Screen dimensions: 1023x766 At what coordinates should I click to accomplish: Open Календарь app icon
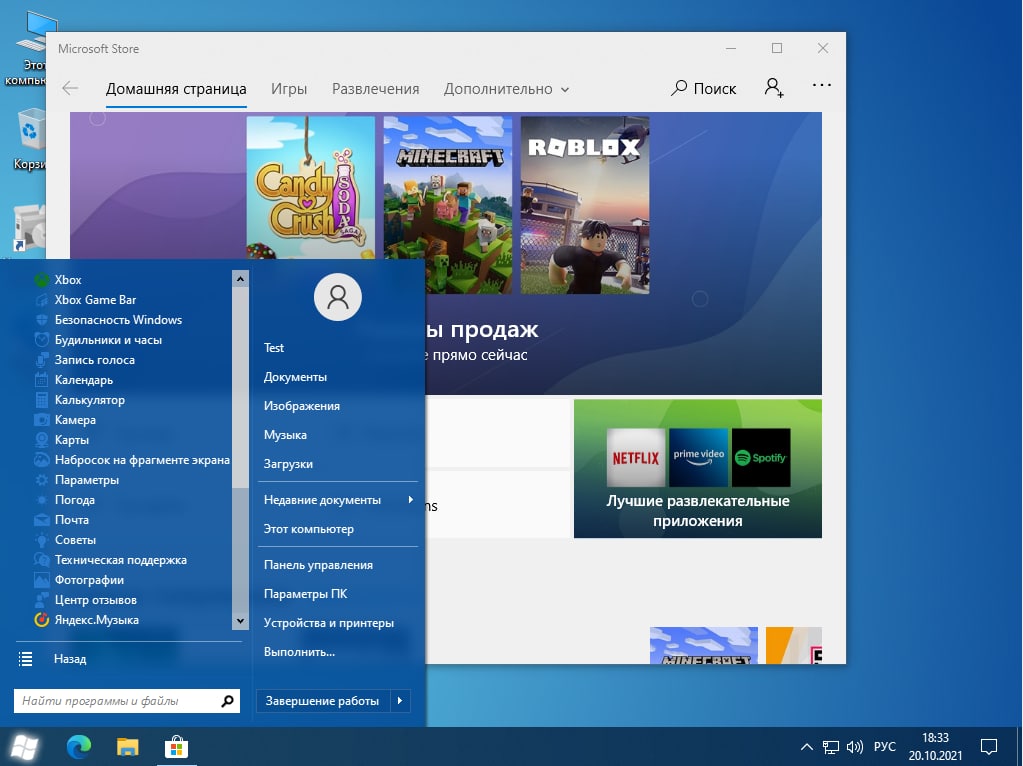pos(42,380)
